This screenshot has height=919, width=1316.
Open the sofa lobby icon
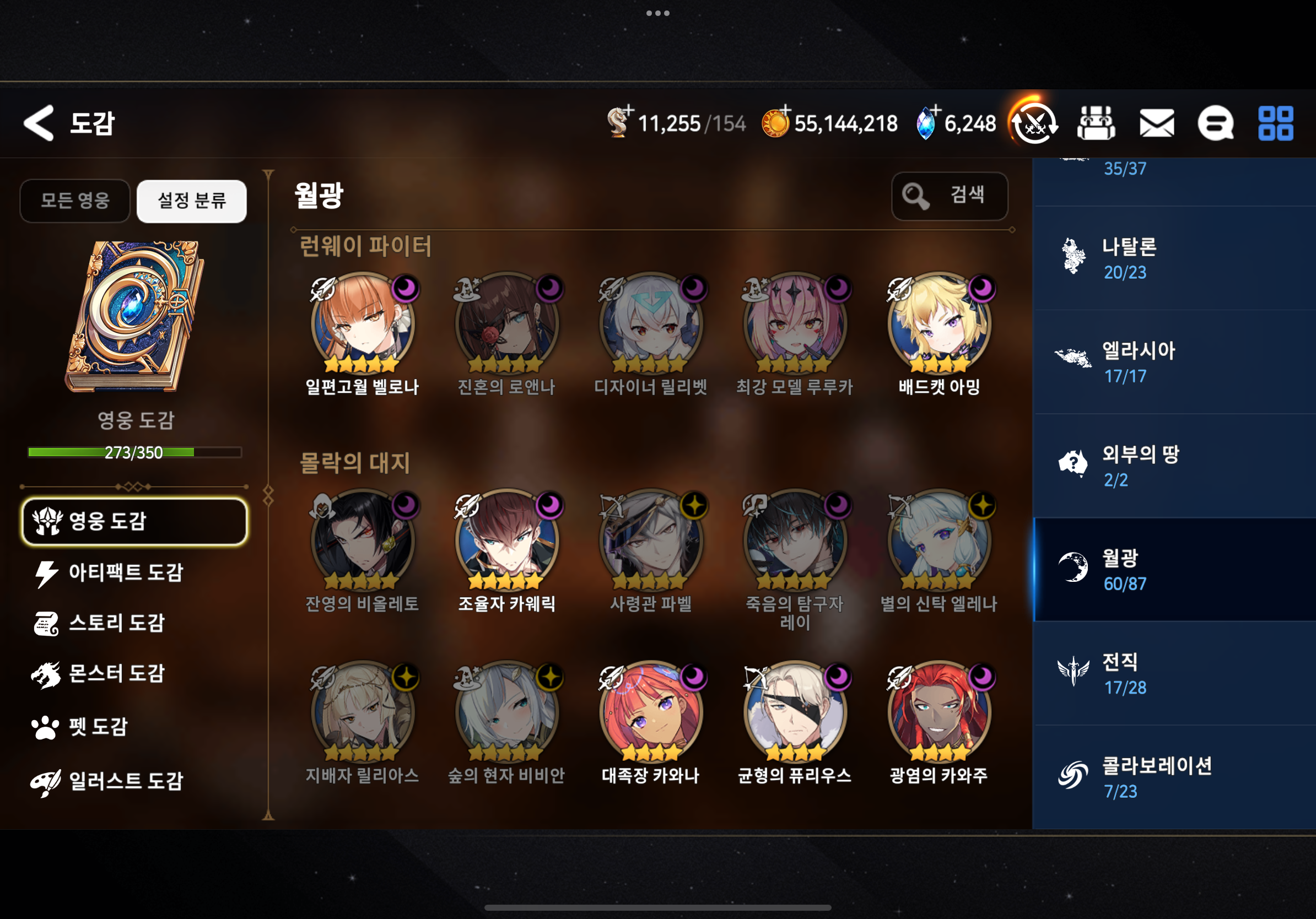tap(1096, 123)
